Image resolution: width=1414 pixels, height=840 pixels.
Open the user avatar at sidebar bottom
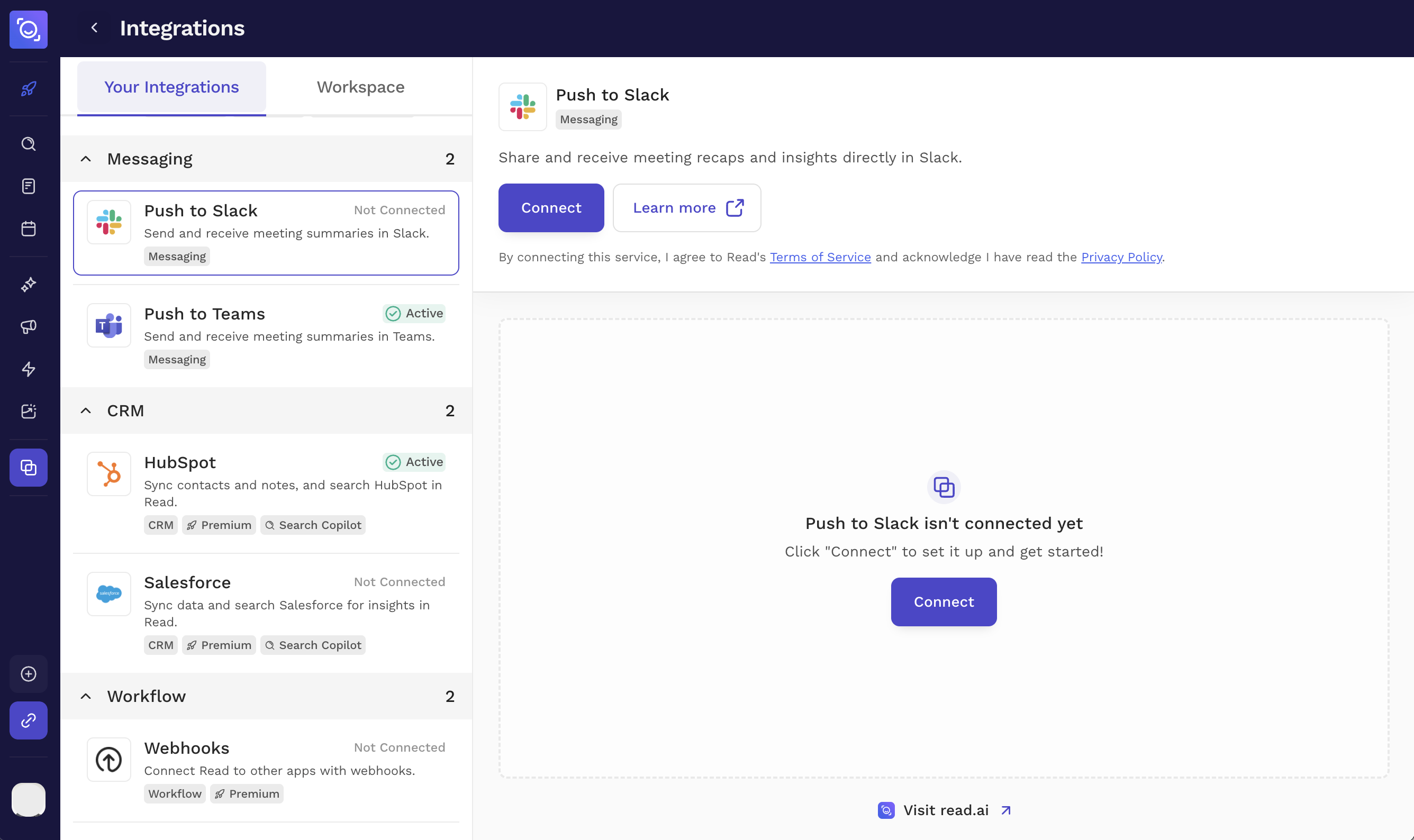29,800
